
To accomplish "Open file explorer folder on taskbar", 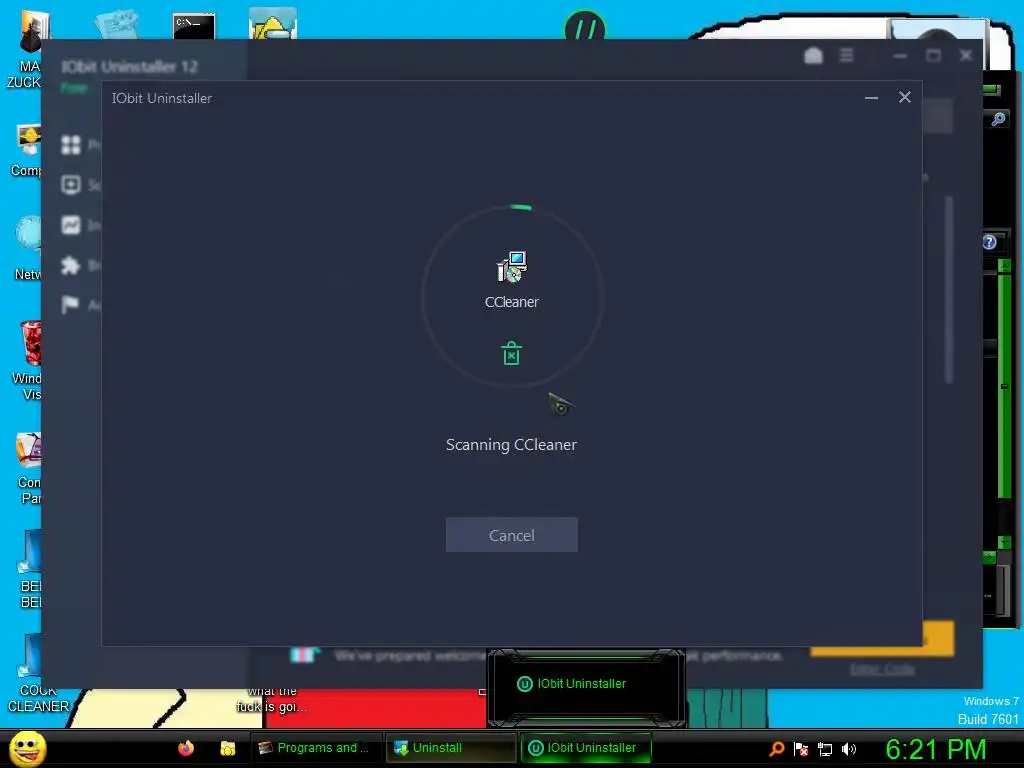I will pos(227,748).
